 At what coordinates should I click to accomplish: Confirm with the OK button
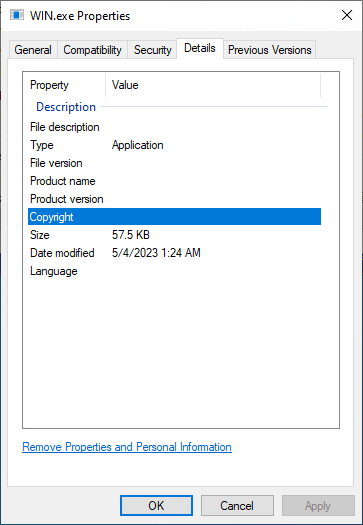(156, 506)
